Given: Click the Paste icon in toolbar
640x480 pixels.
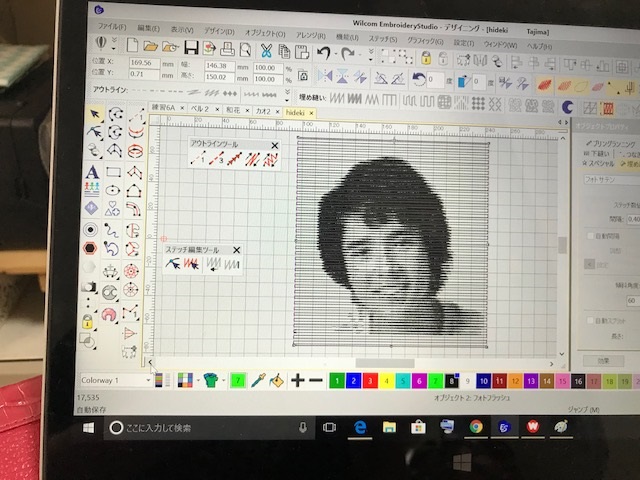Looking at the screenshot, I should point(301,52).
